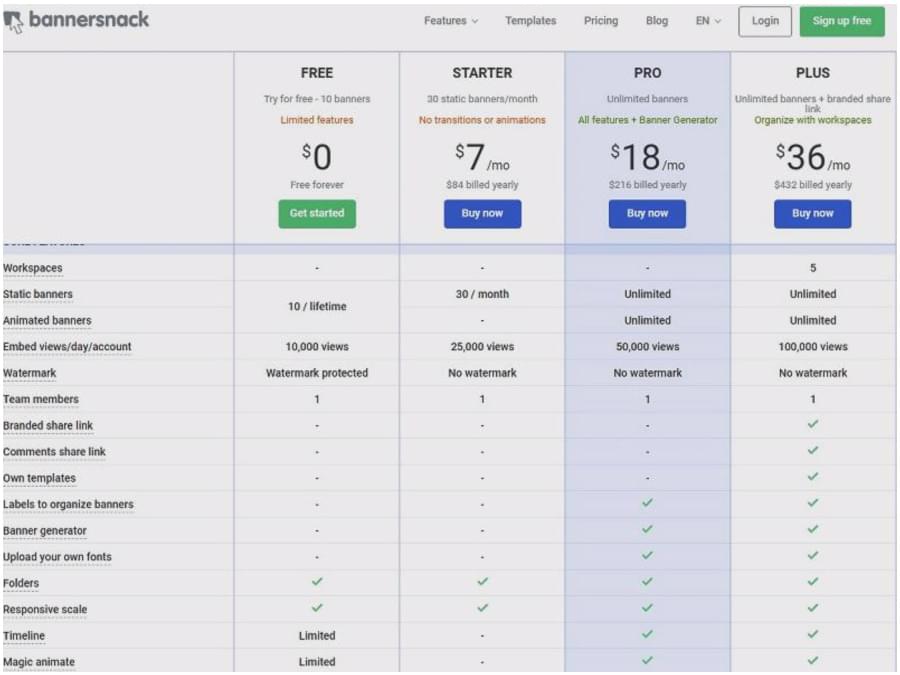Viewport: 900px width, 675px height.
Task: Click the Free checkmark for Responsive scale
Action: [317, 608]
